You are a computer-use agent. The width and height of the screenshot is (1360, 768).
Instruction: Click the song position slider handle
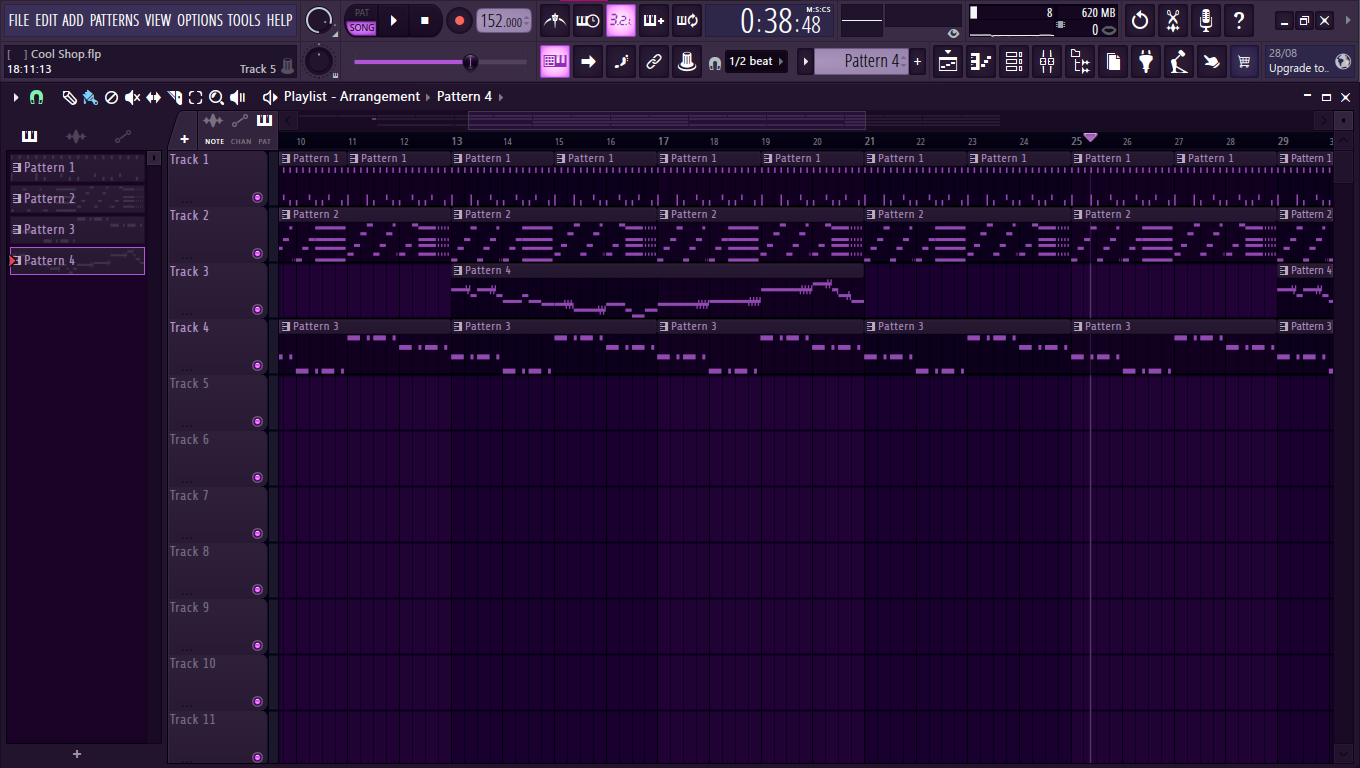469,62
